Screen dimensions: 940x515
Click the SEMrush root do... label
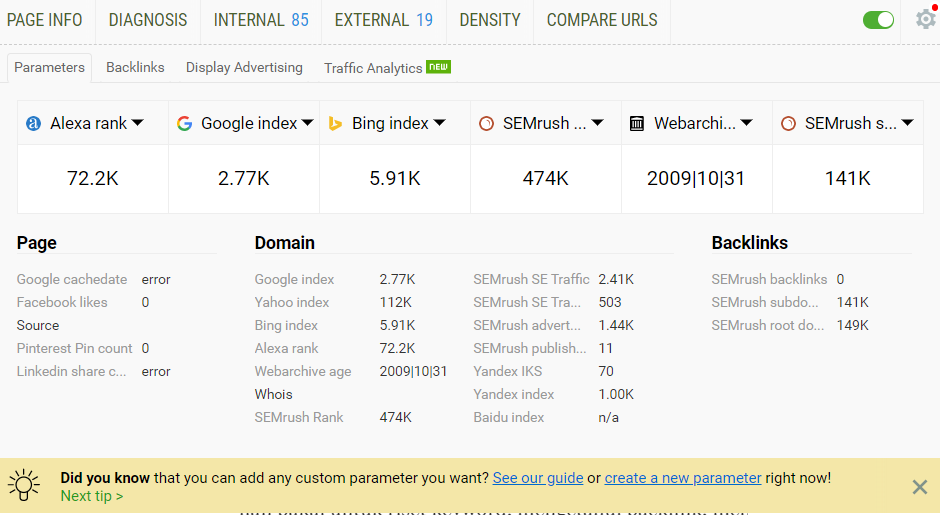coord(767,326)
